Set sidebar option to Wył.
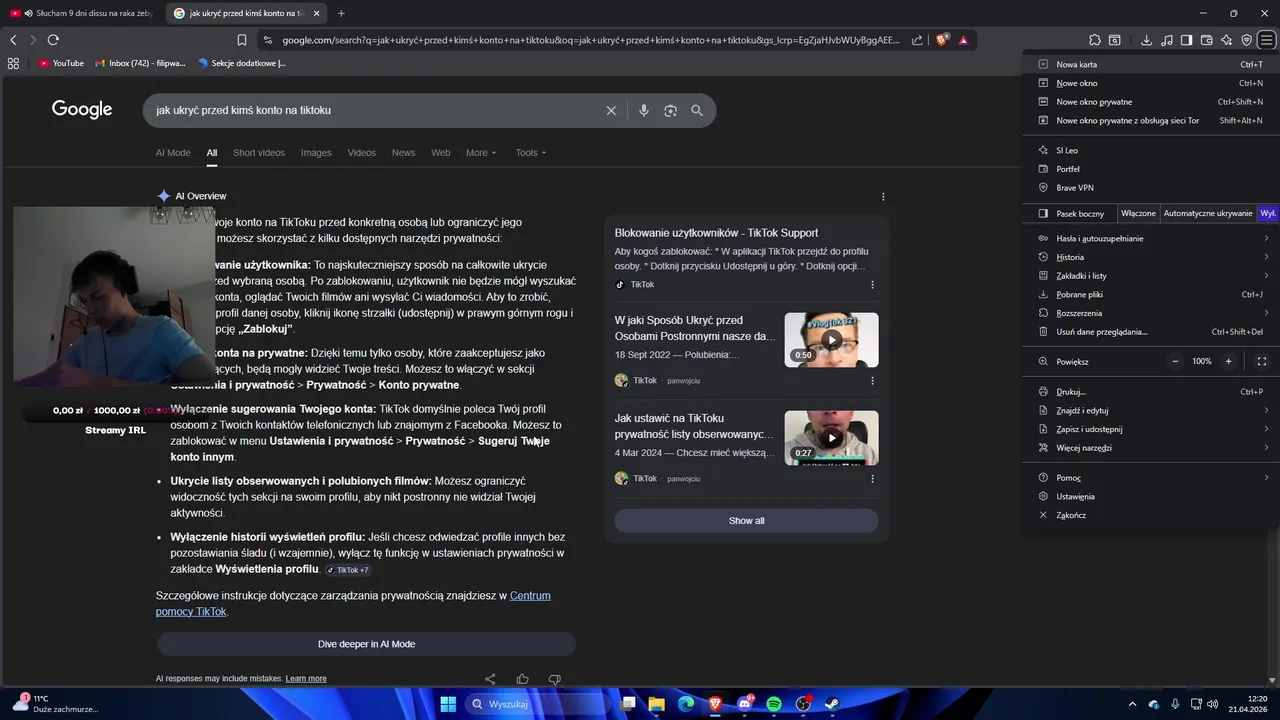 pos(1268,213)
